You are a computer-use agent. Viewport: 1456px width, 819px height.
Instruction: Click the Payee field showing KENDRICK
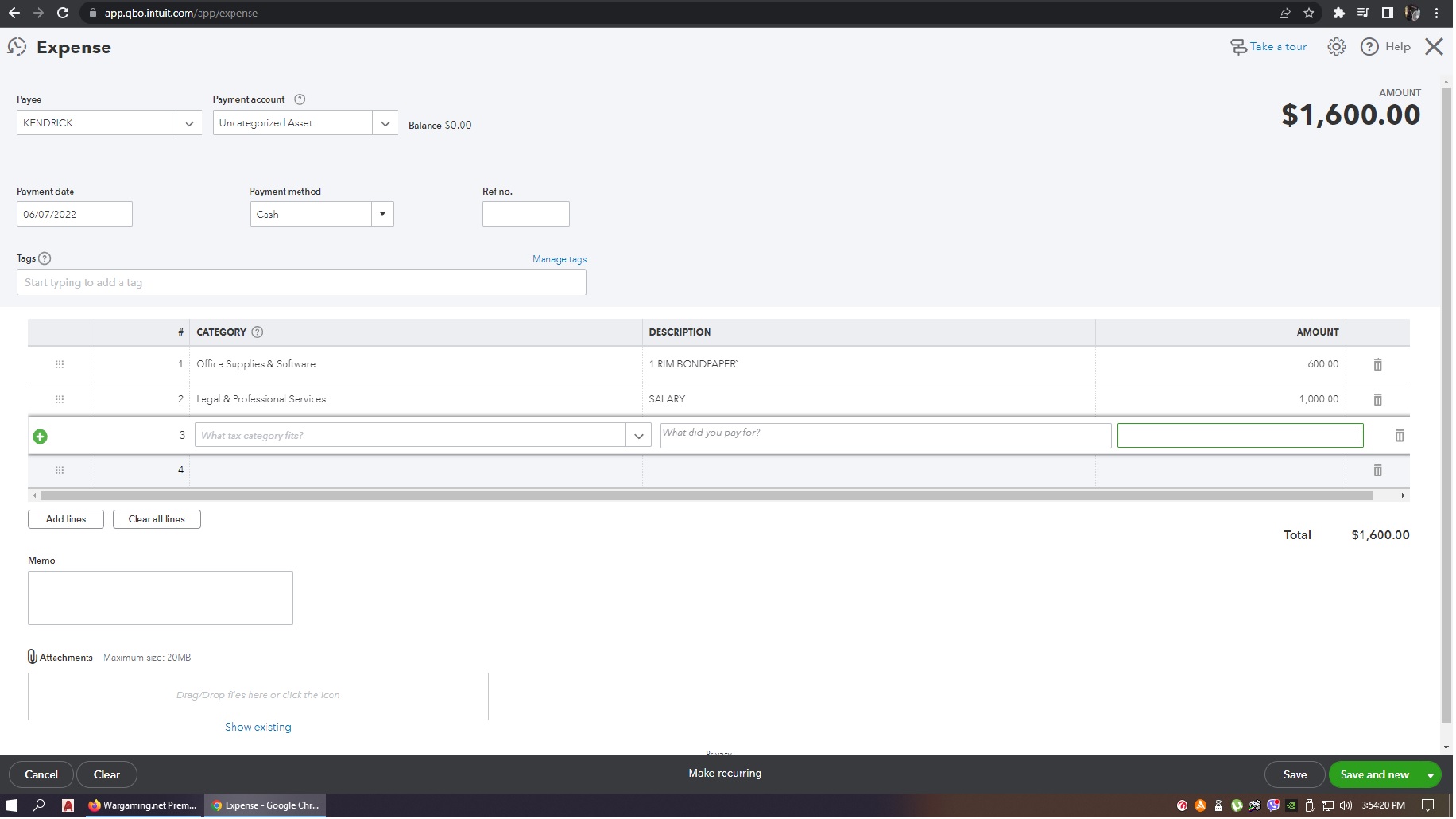point(96,124)
